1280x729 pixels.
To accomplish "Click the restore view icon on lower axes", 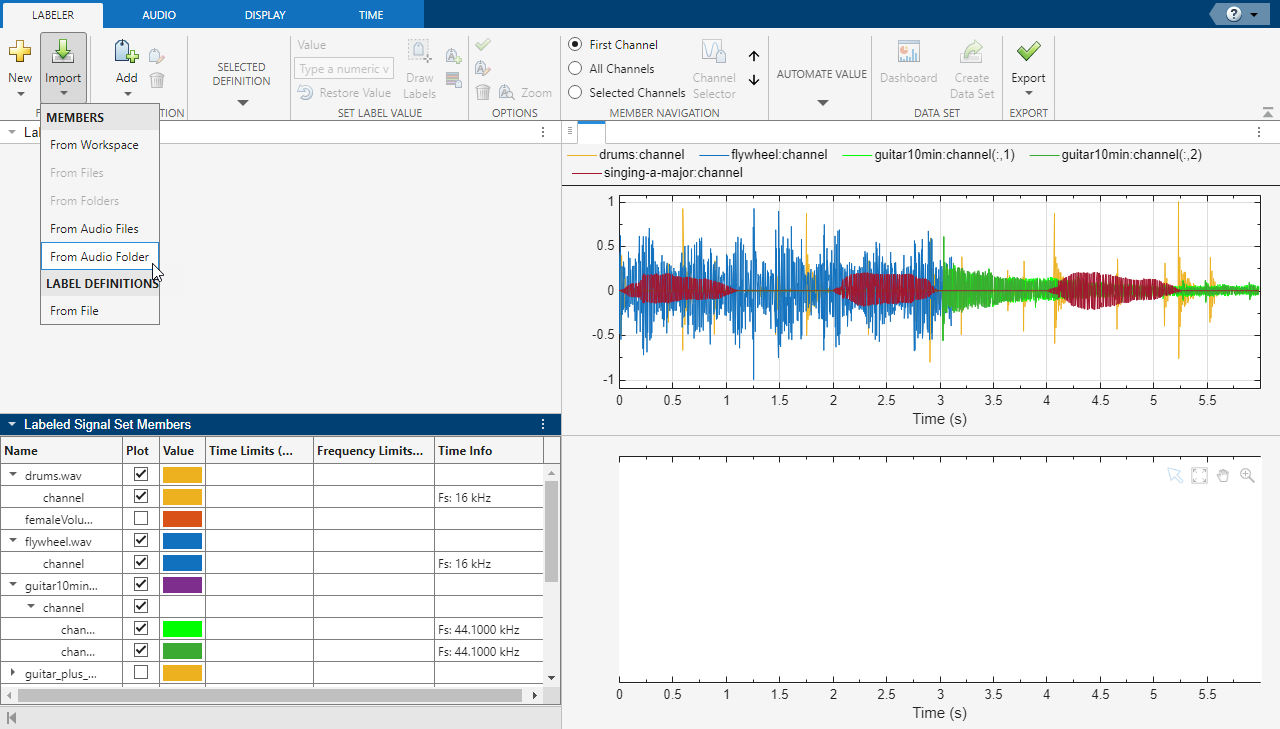I will [x=1199, y=476].
